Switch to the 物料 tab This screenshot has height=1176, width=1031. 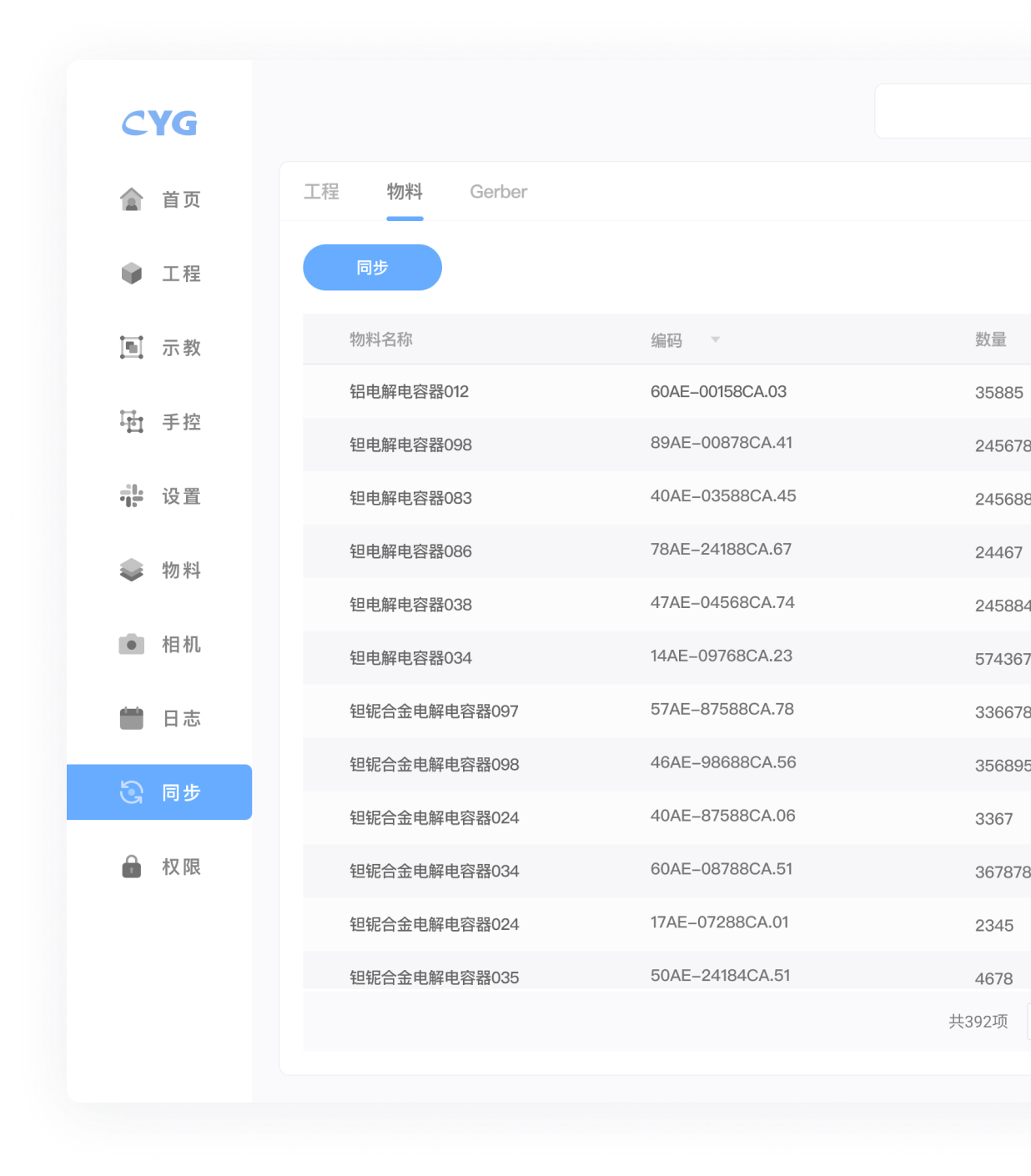(x=405, y=192)
